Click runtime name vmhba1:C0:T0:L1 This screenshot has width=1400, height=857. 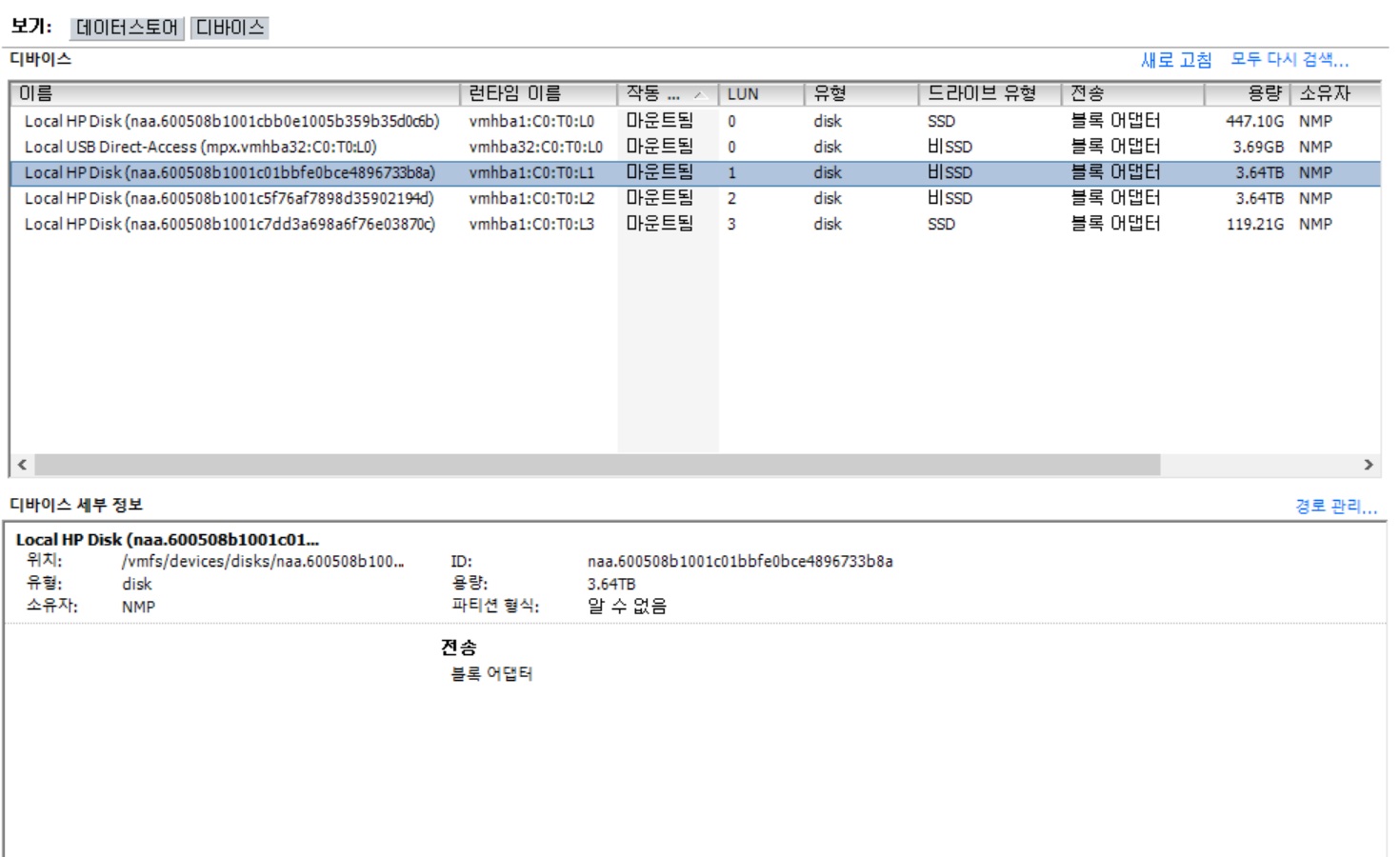pos(531,173)
